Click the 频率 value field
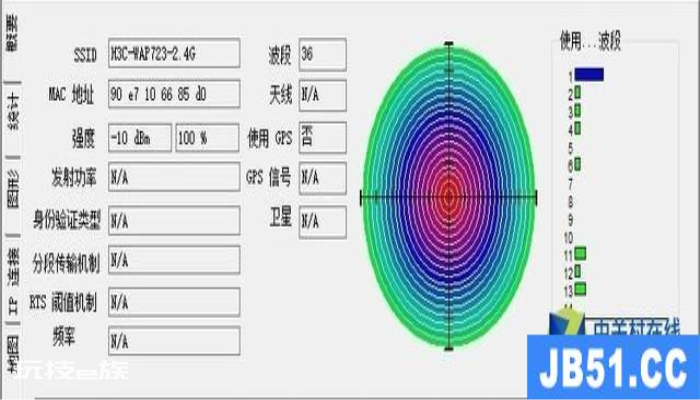The height and width of the screenshot is (400, 700). pyautogui.click(x=174, y=342)
